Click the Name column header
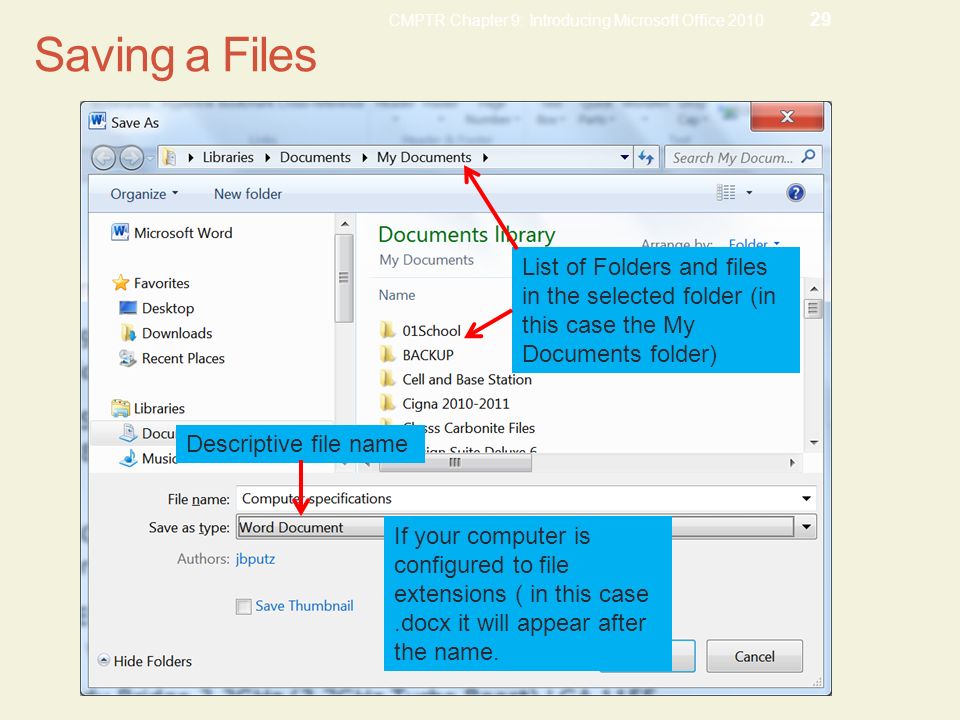This screenshot has height=720, width=960. click(x=397, y=295)
